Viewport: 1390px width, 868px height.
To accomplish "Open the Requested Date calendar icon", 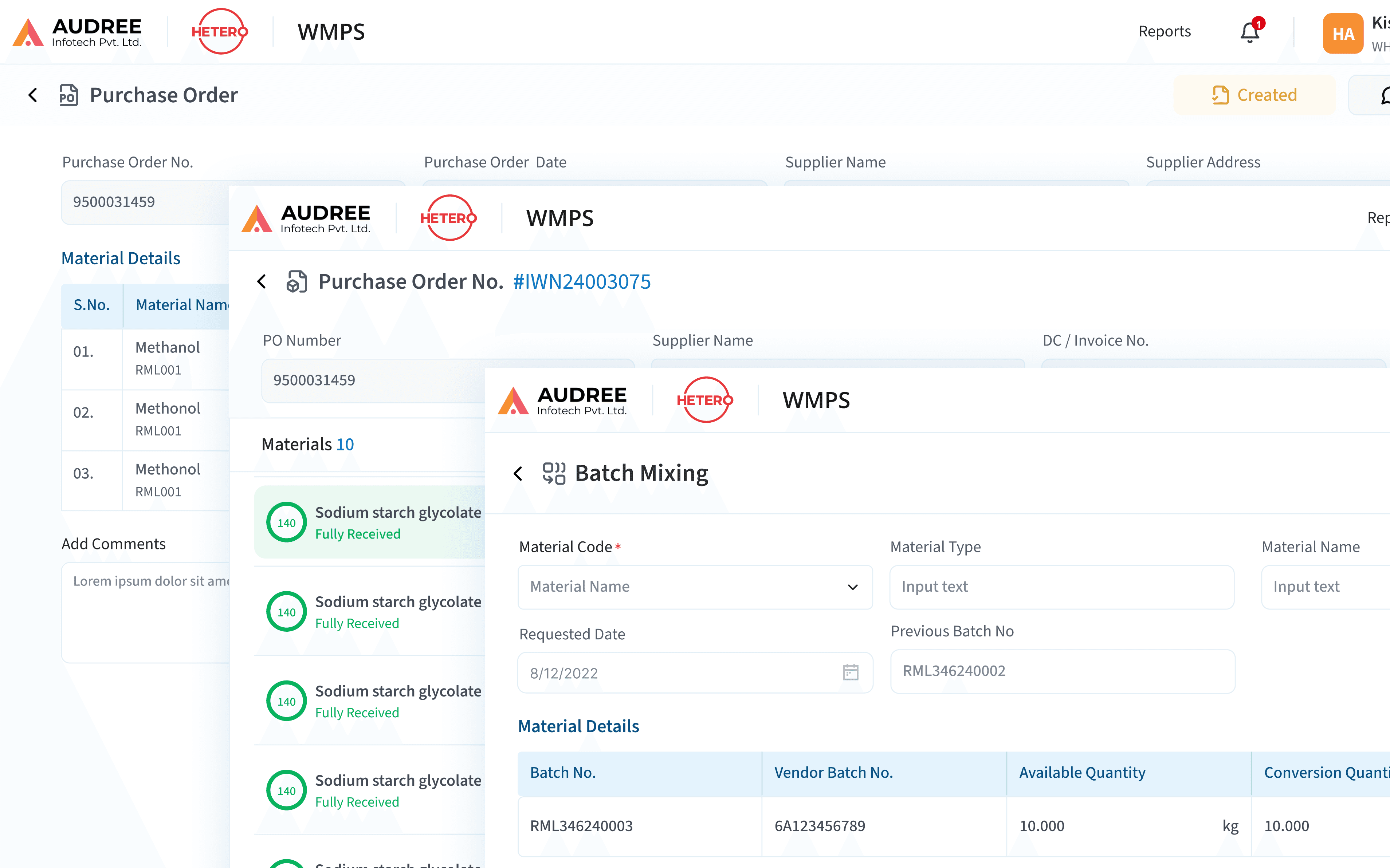I will 850,672.
